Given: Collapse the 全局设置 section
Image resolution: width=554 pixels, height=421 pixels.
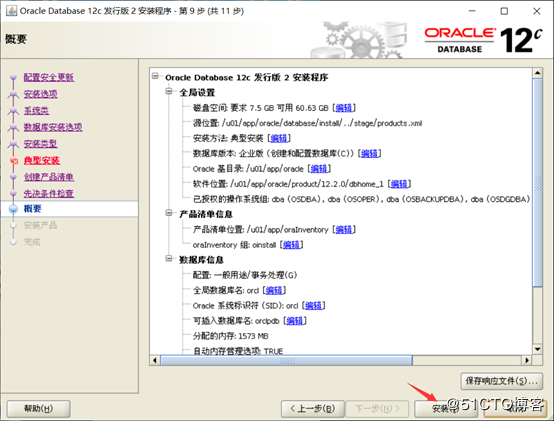Looking at the screenshot, I should 169,91.
